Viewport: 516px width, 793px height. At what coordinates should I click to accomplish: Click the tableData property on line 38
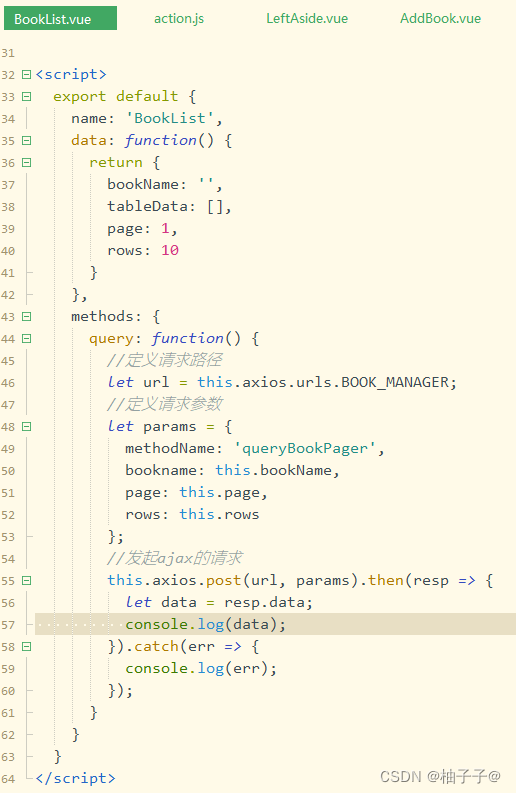coord(148,207)
